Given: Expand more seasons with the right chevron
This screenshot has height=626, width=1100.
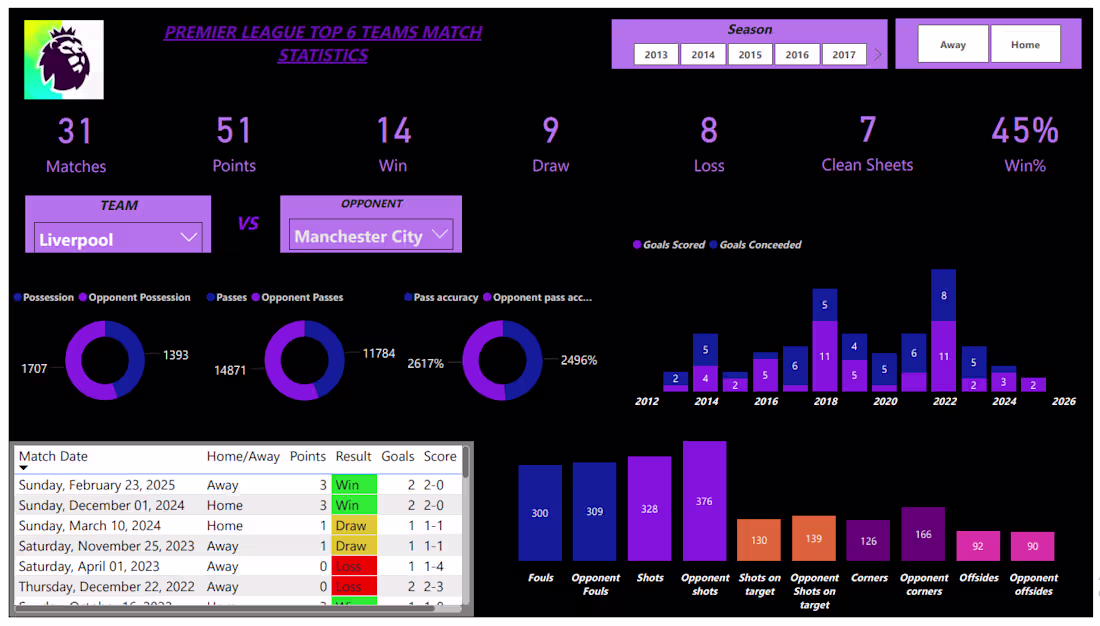Looking at the screenshot, I should [x=878, y=54].
